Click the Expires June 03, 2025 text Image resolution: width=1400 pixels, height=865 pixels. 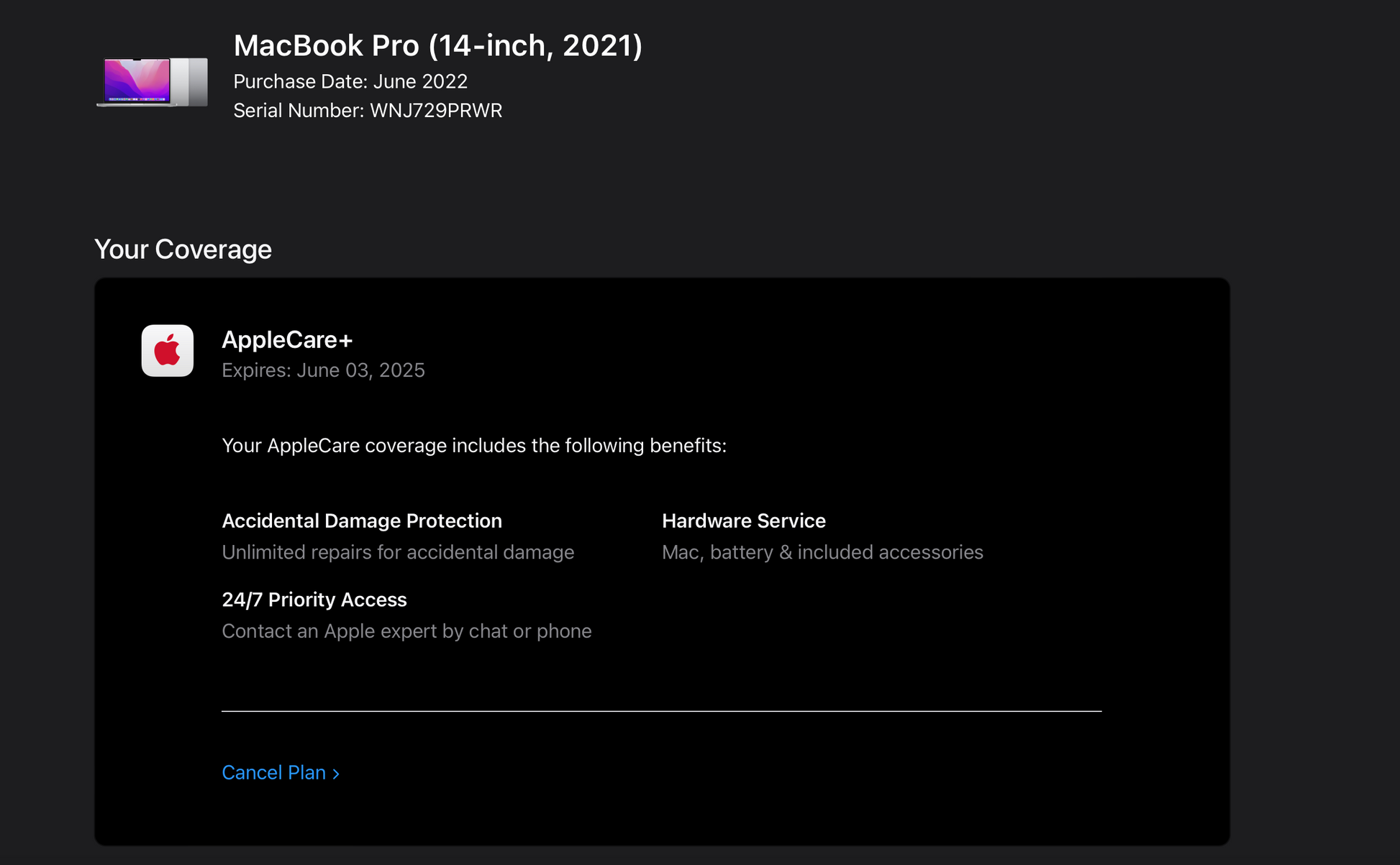click(323, 370)
